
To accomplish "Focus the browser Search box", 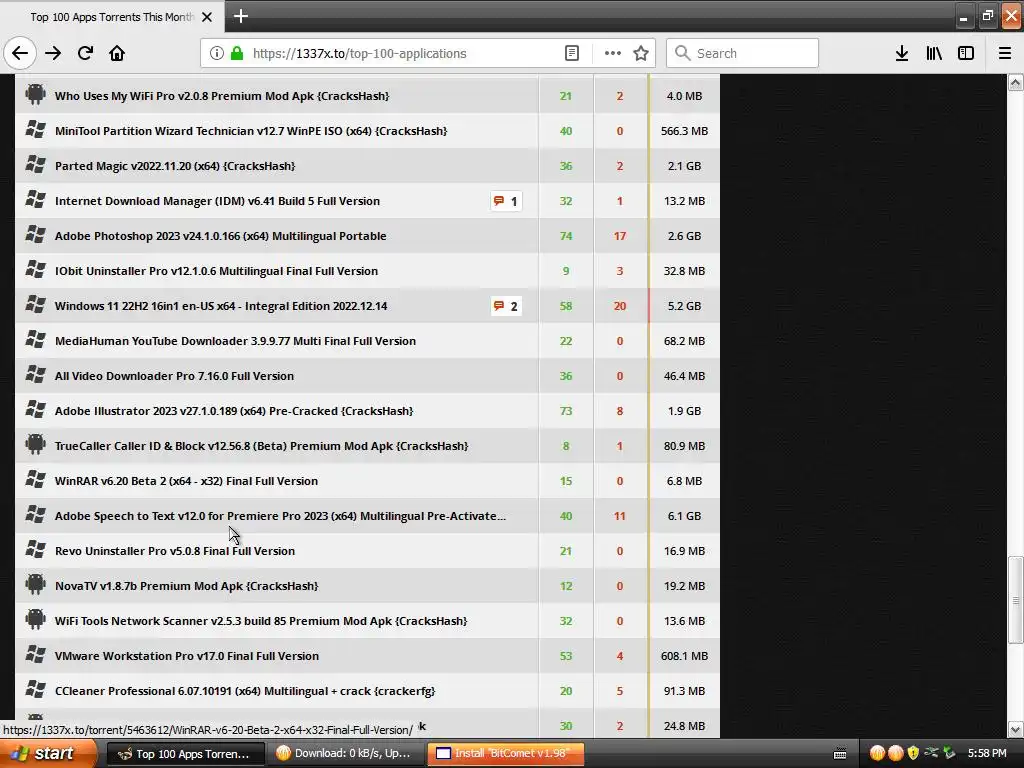I will click(x=742, y=53).
